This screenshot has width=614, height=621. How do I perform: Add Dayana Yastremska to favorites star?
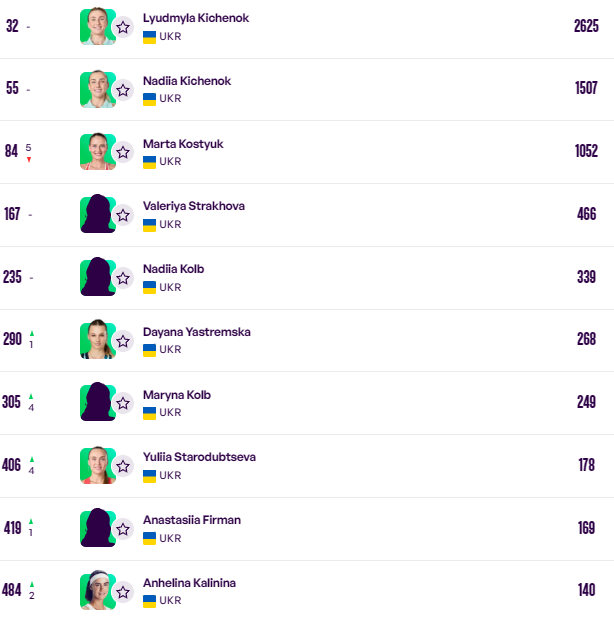123,341
